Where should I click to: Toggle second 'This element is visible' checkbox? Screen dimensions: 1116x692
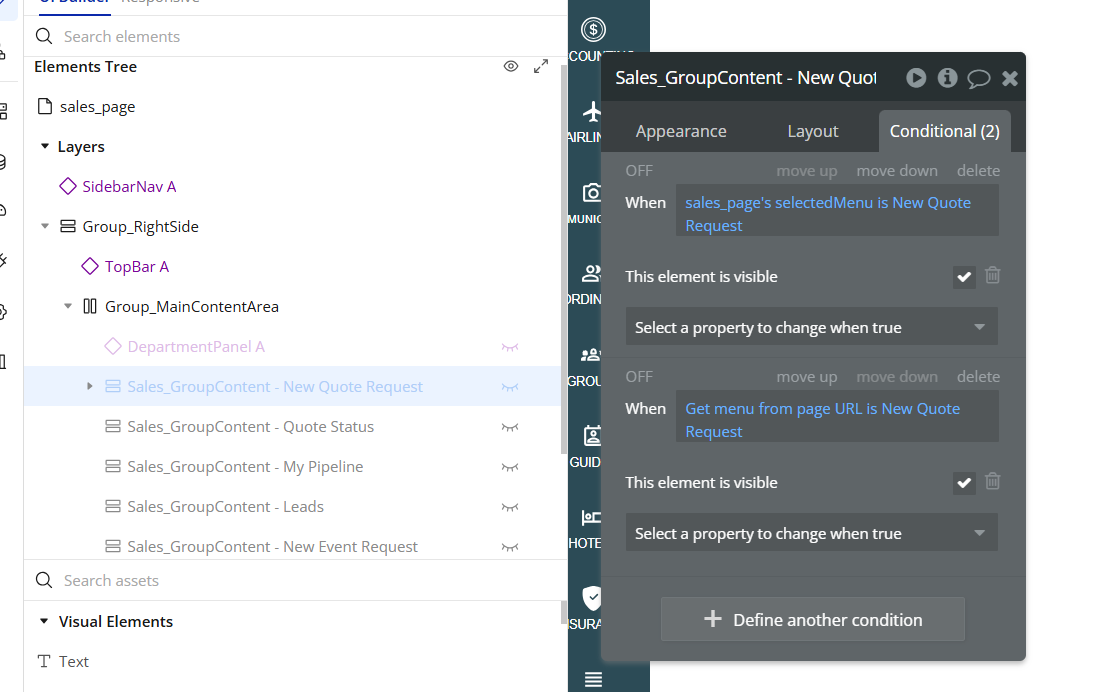(964, 483)
